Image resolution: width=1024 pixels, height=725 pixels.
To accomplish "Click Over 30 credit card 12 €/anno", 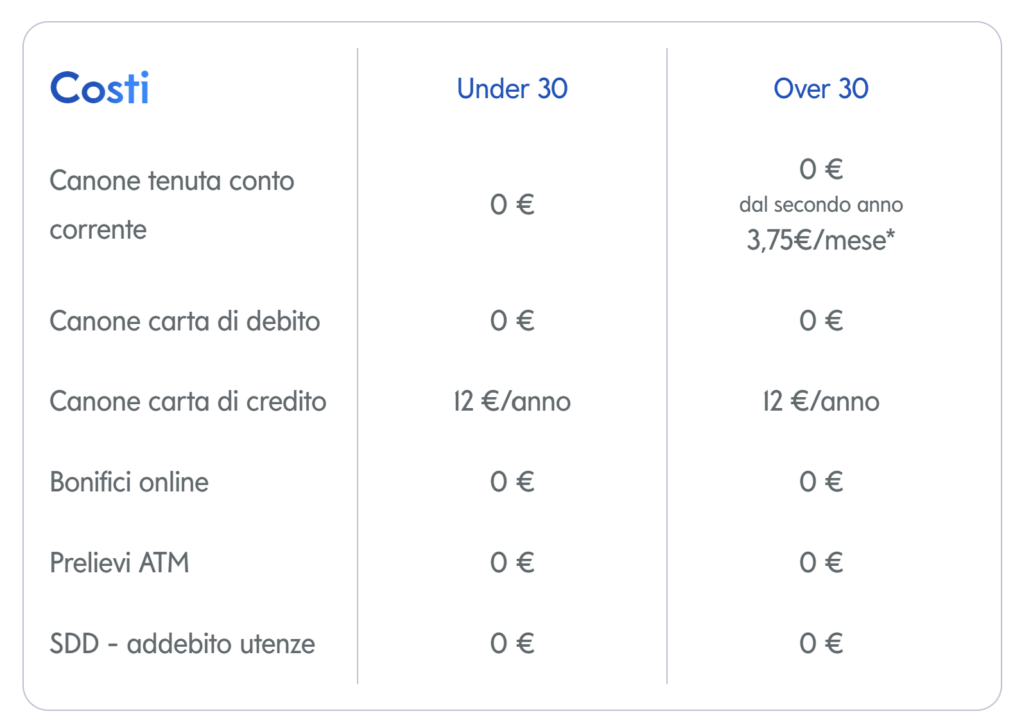I will point(821,402).
